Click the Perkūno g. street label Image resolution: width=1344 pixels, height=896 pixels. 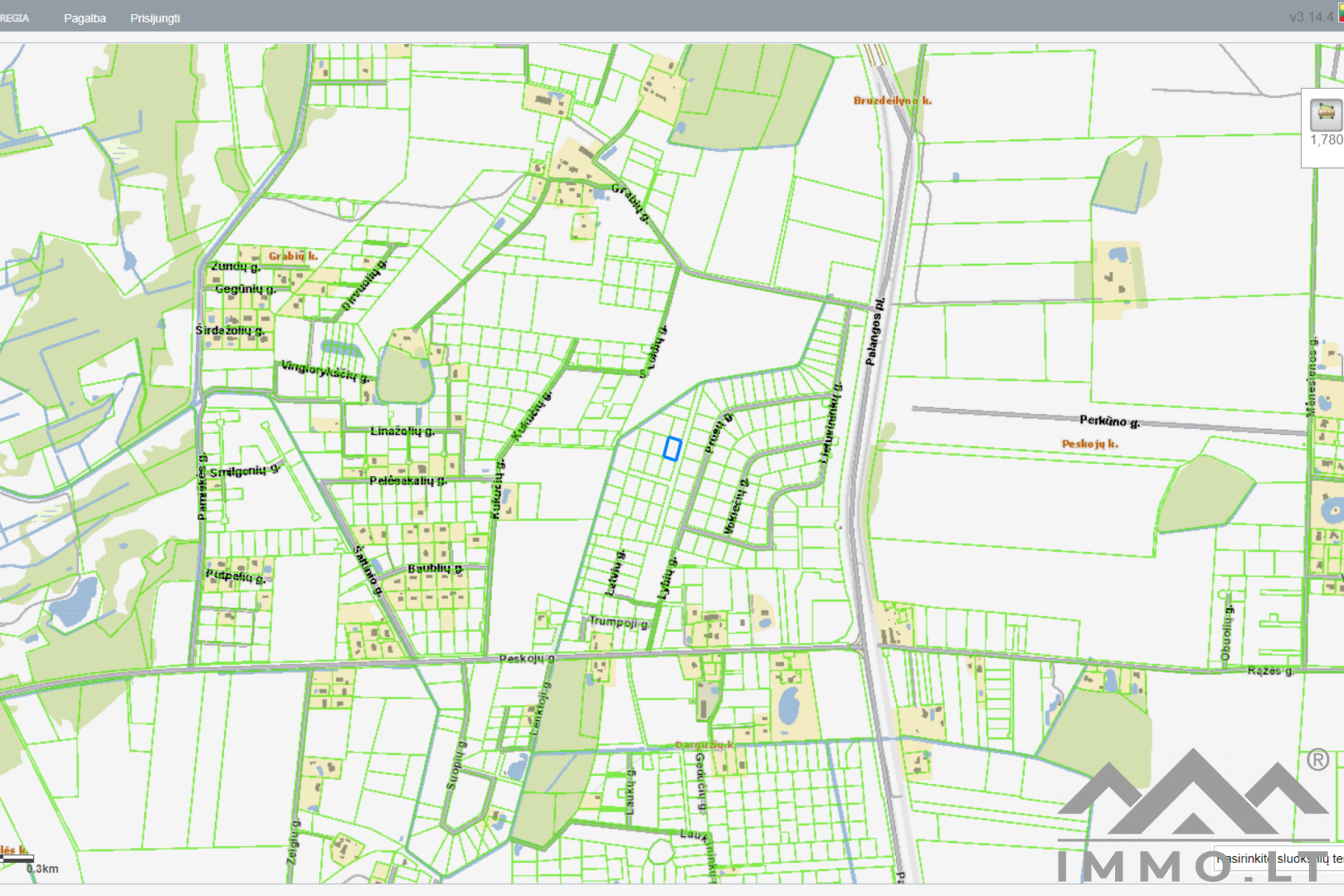1109,421
